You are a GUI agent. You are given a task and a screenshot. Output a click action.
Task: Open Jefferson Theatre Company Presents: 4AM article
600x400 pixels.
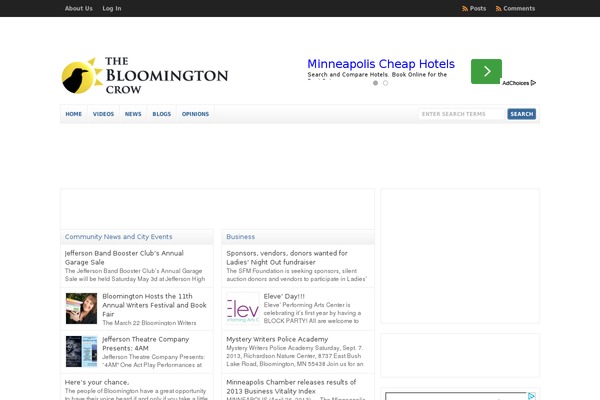click(145, 344)
